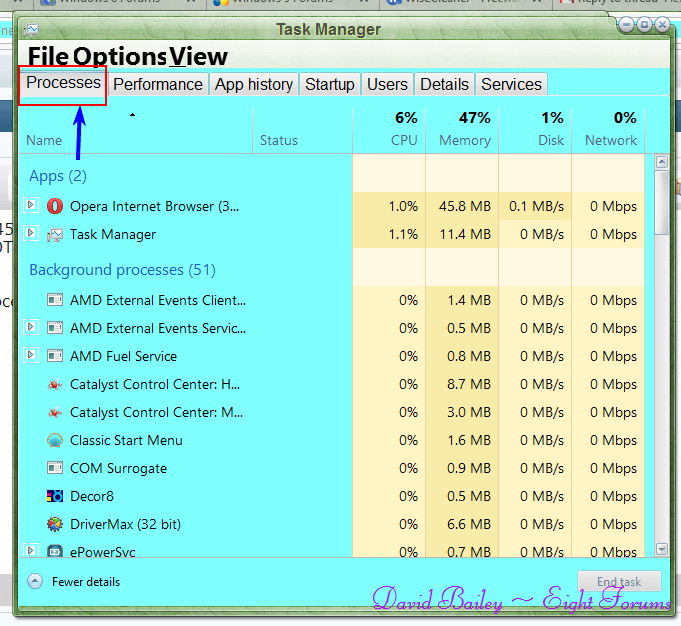Viewport: 681px width, 626px height.
Task: Click the COM Surrogate icon
Action: click(x=55, y=468)
